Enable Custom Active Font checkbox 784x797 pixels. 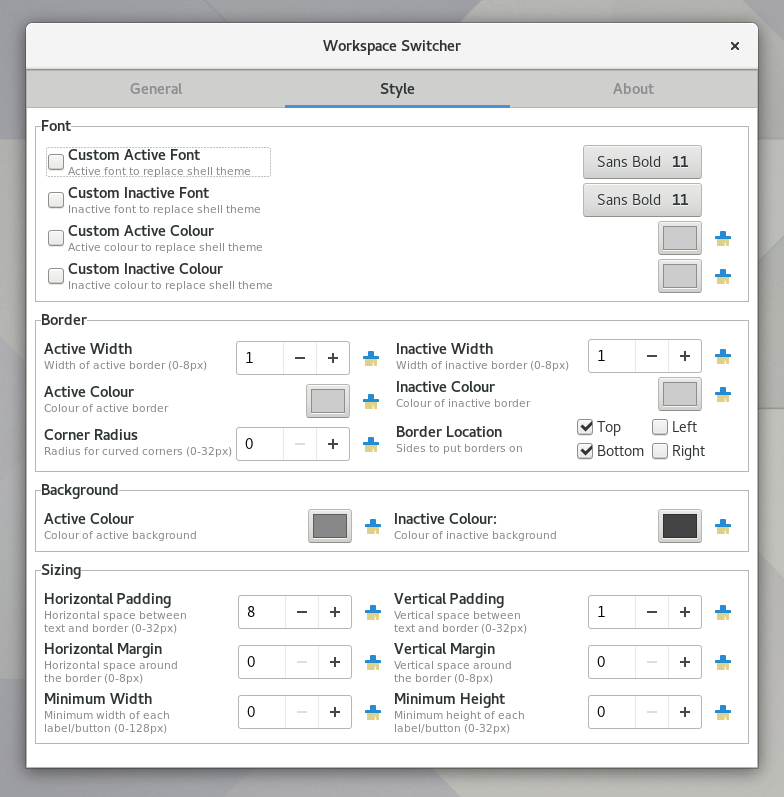(56, 162)
